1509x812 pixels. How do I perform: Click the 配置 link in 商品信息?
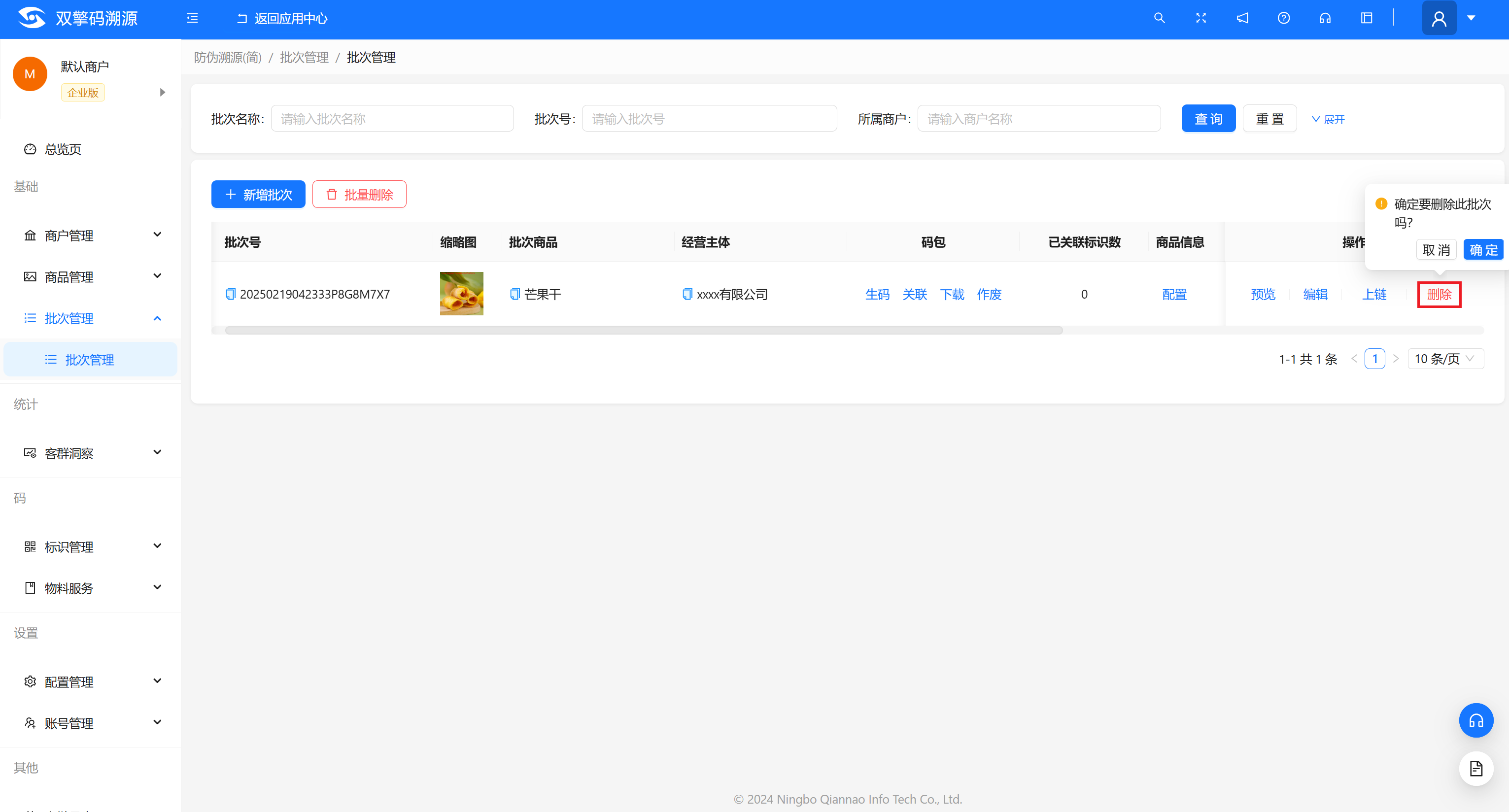[1174, 294]
